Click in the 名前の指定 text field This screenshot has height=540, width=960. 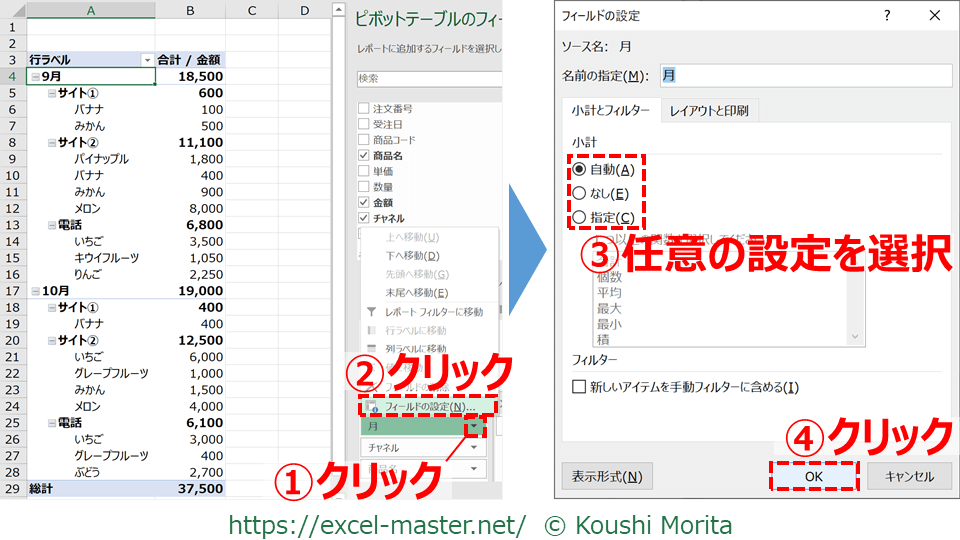coord(800,76)
